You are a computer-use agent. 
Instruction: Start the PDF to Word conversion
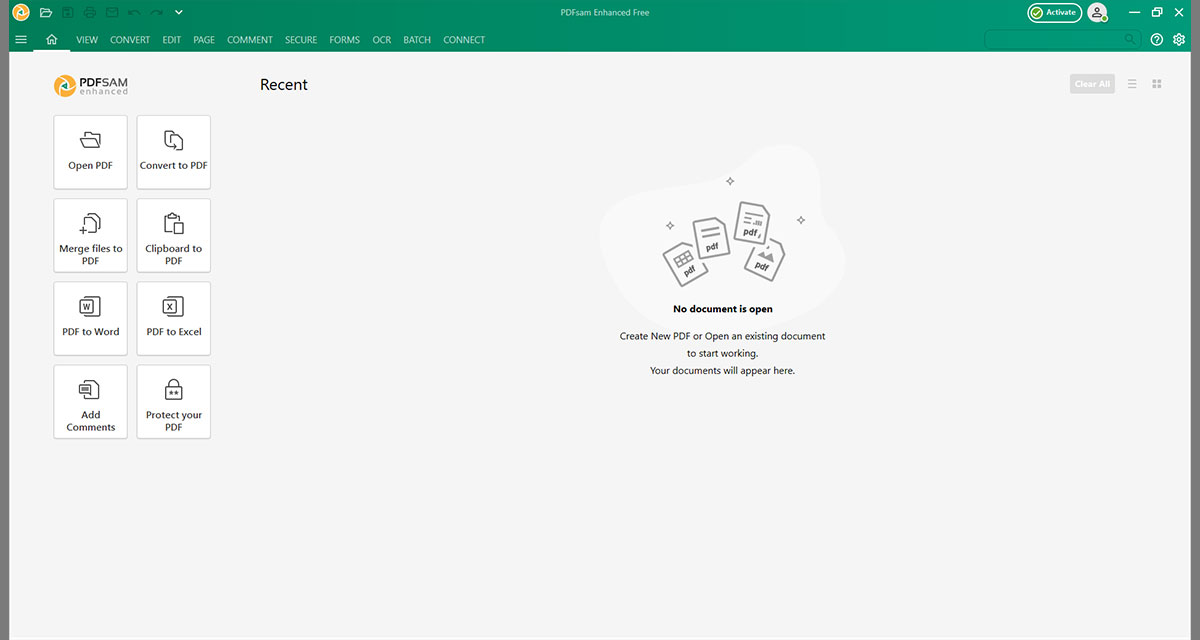click(90, 318)
